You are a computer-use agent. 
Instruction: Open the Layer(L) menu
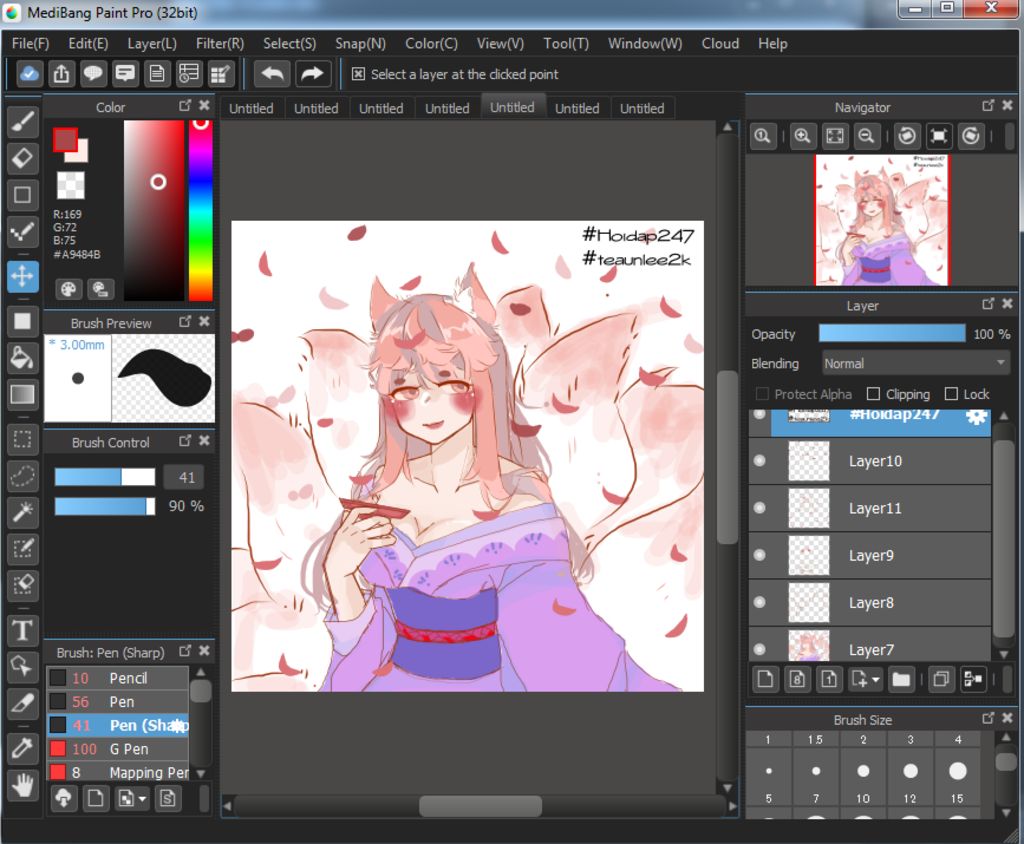[152, 44]
